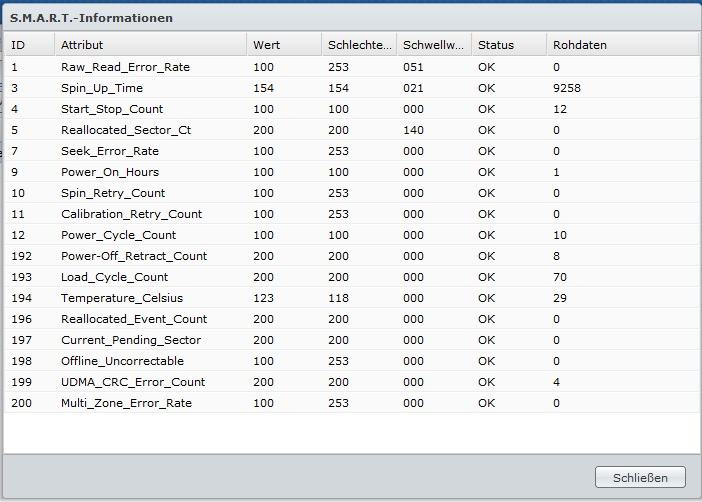Click raw data value 29
Screen dimensions: 702x502
tap(560, 298)
